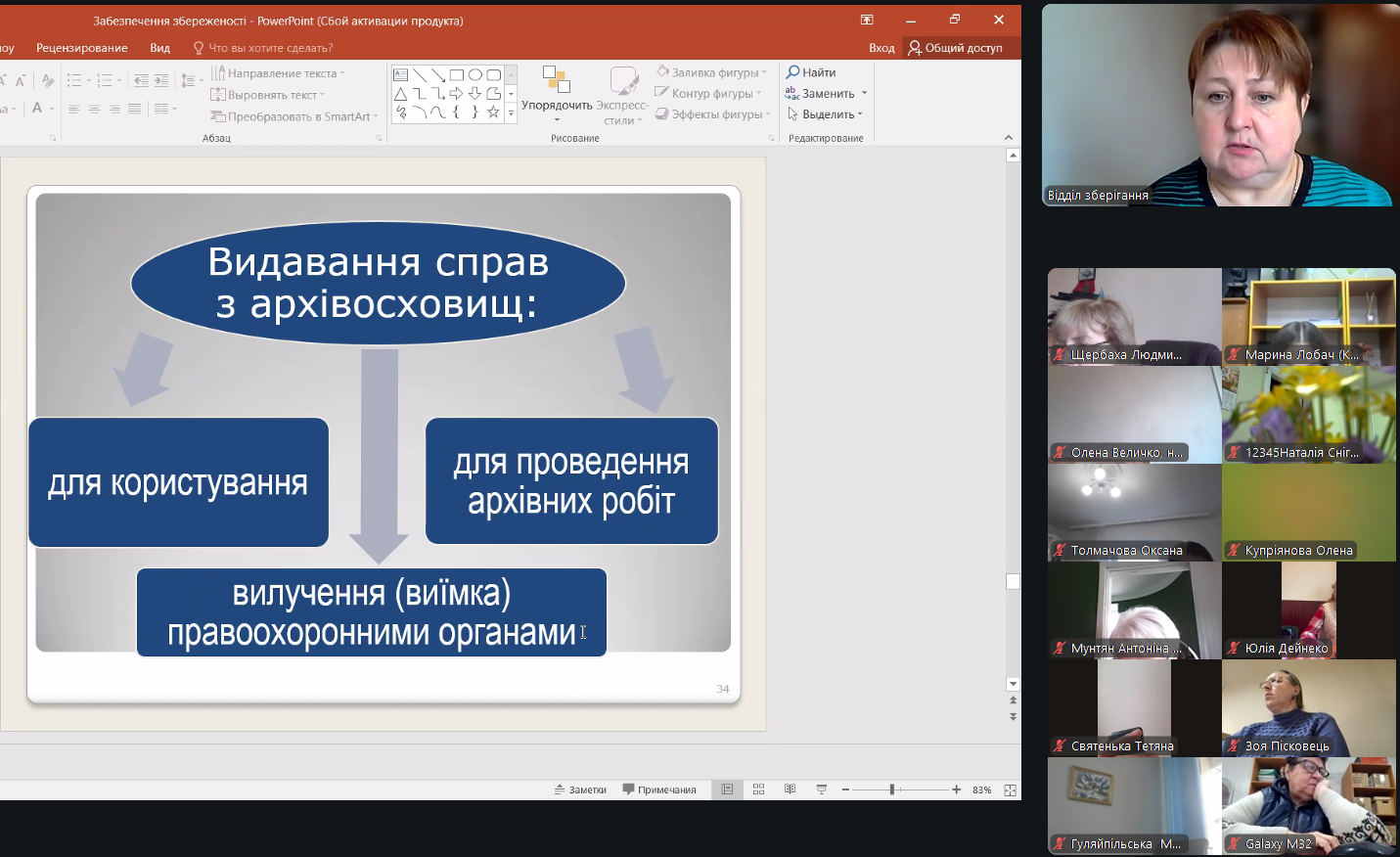The image size is (1400, 857).
Task: Switch to slide sorter view
Action: pos(758,789)
